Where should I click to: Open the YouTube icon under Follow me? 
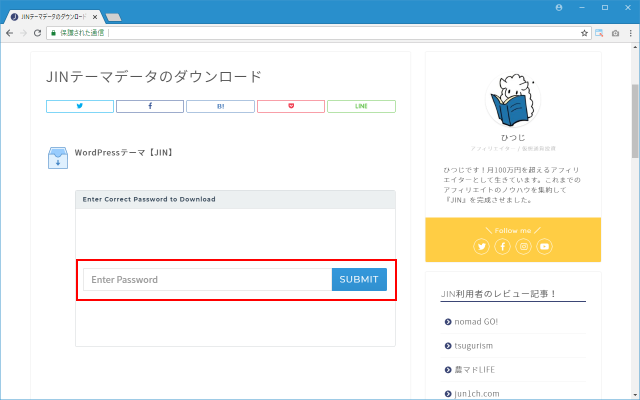pyautogui.click(x=544, y=247)
